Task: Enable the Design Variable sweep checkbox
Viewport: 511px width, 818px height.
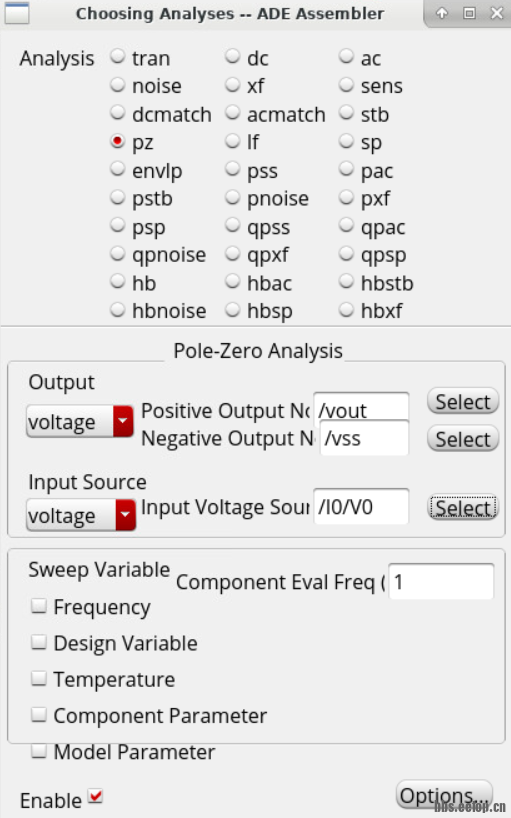Action: point(39,642)
